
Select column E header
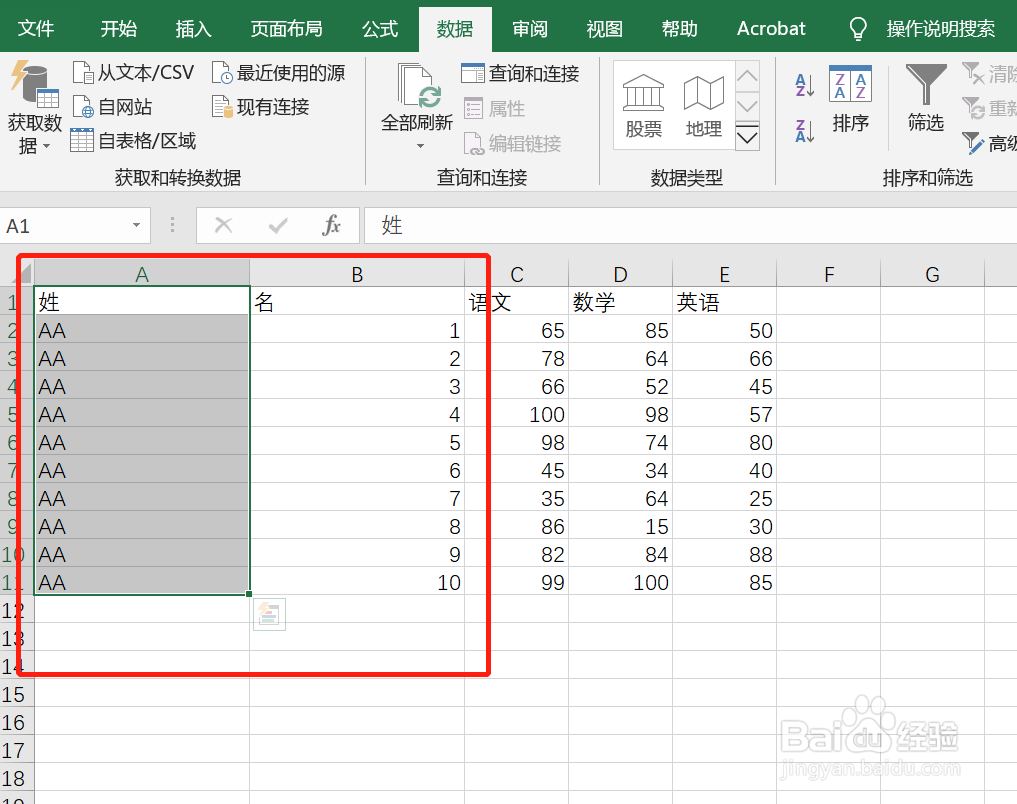click(x=724, y=274)
